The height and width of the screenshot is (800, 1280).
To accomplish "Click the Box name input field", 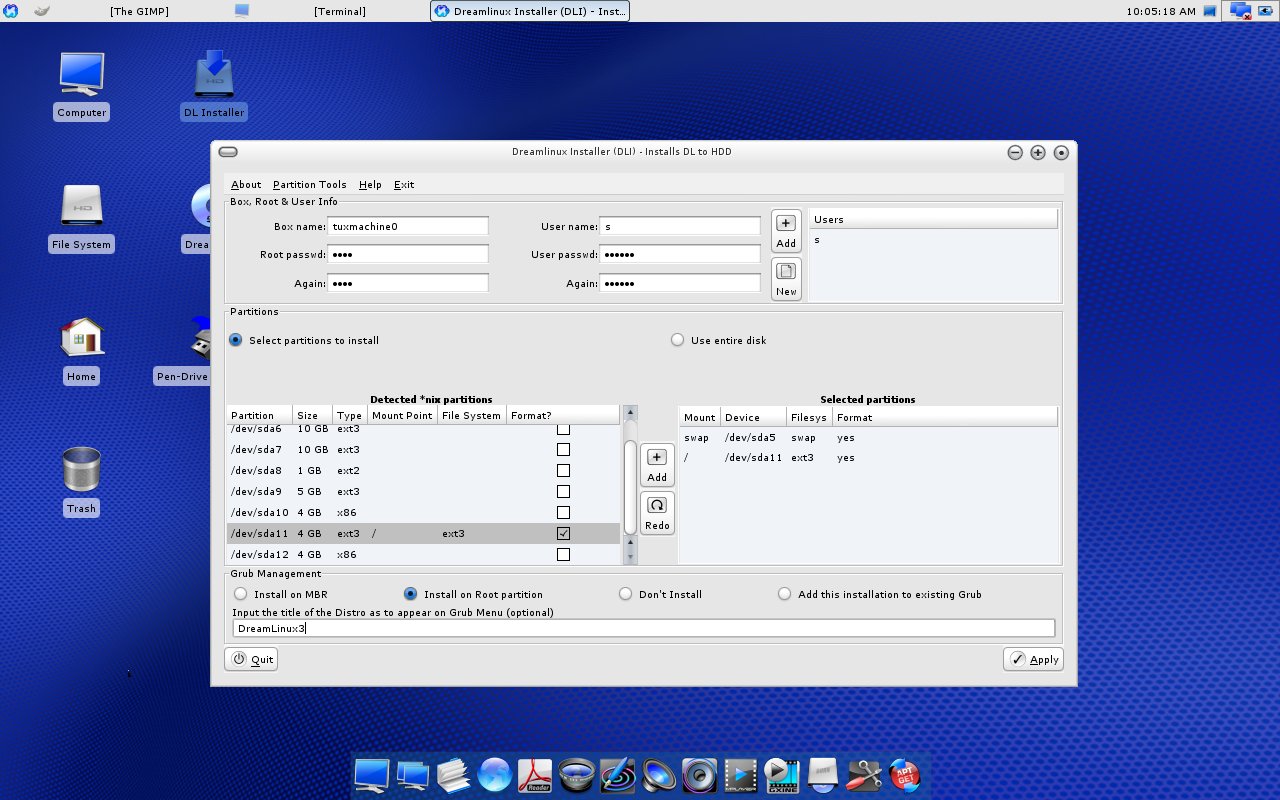I will pos(408,227).
